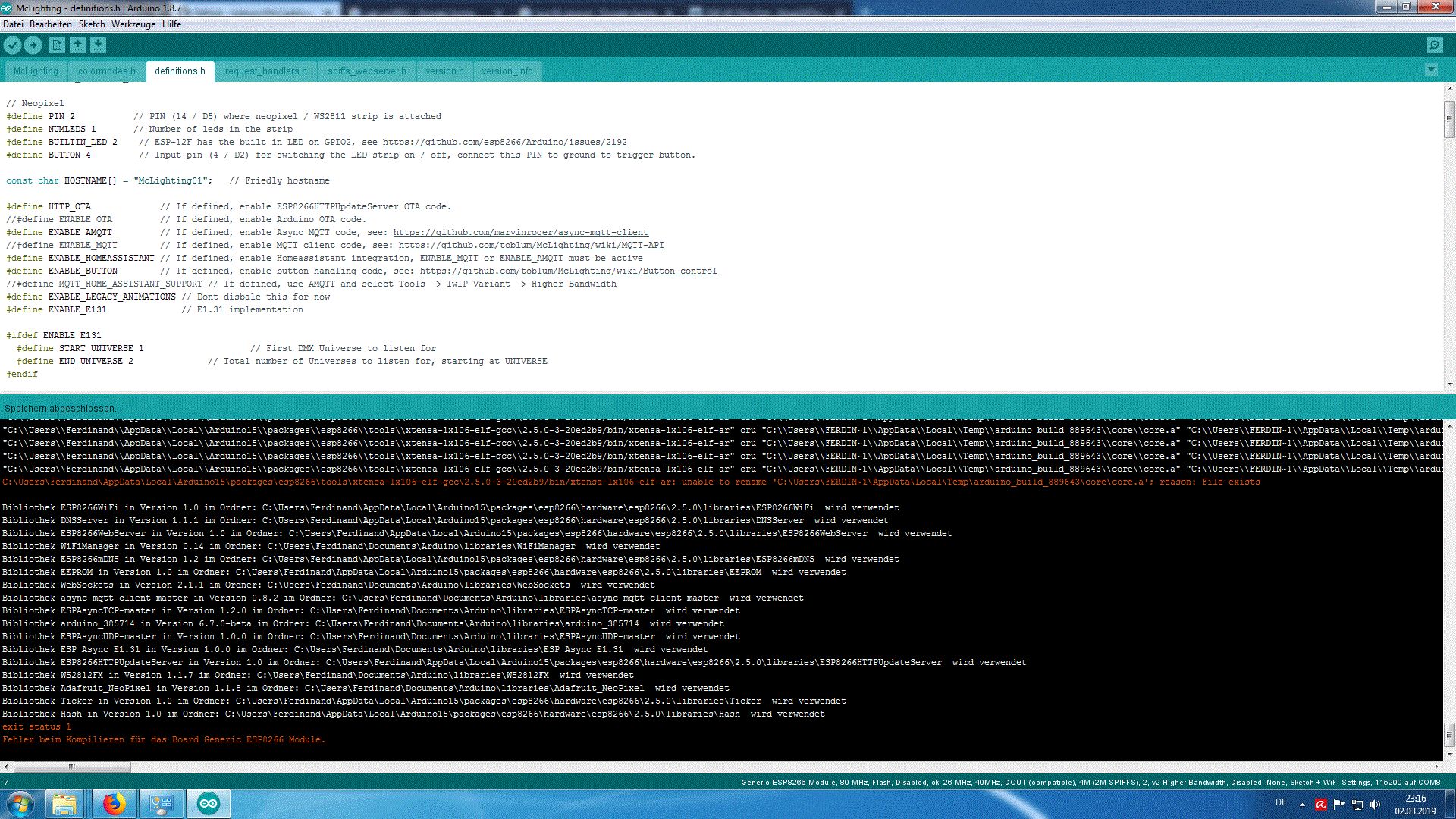1456x819 pixels.
Task: Click the Open sketch icon
Action: (x=77, y=45)
